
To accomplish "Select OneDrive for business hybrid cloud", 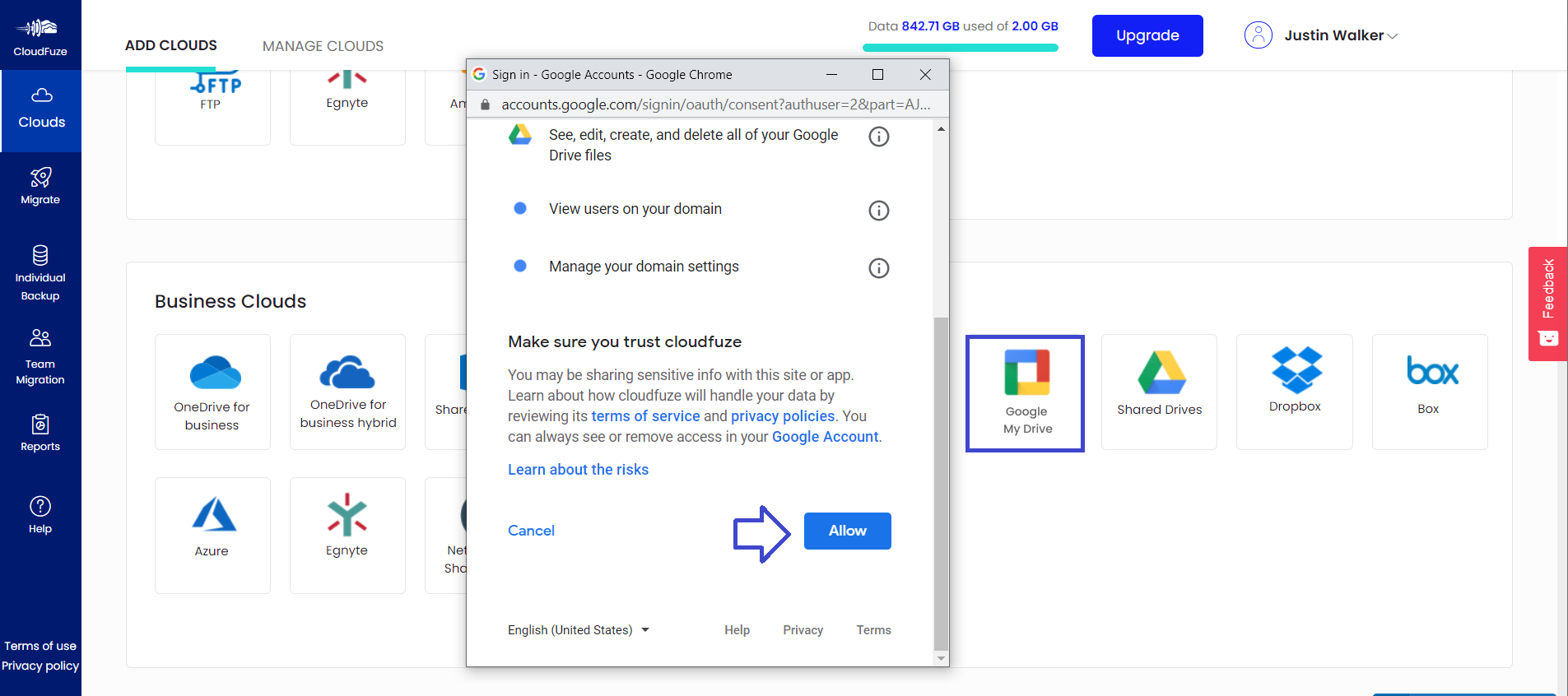I will (347, 392).
